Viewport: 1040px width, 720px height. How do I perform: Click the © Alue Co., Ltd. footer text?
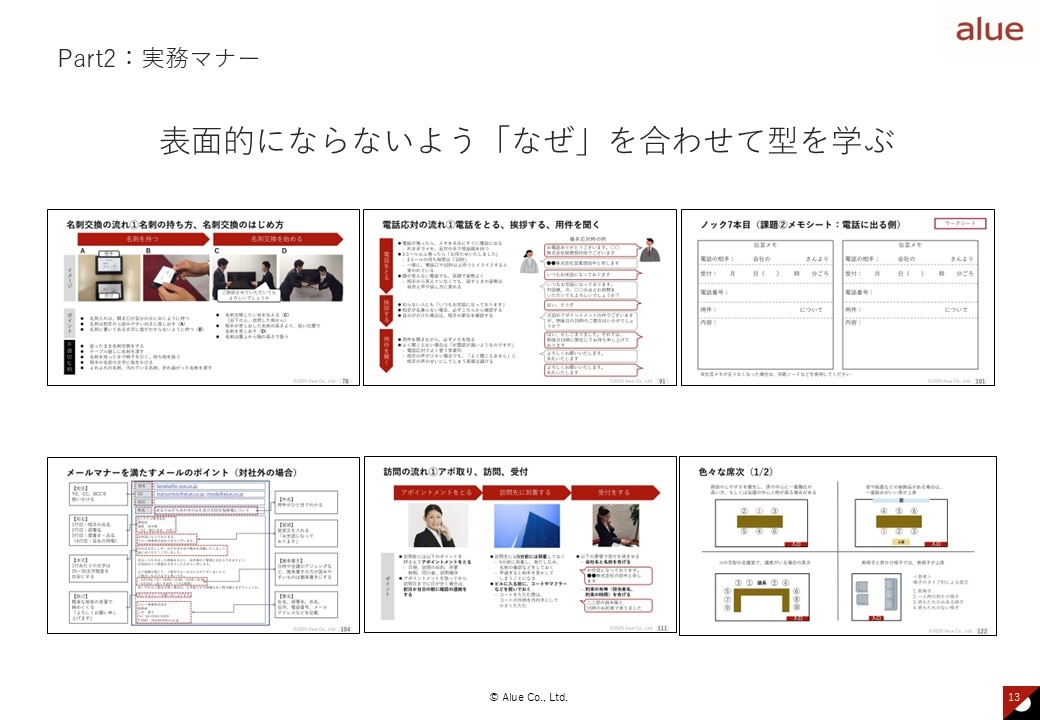[x=529, y=697]
